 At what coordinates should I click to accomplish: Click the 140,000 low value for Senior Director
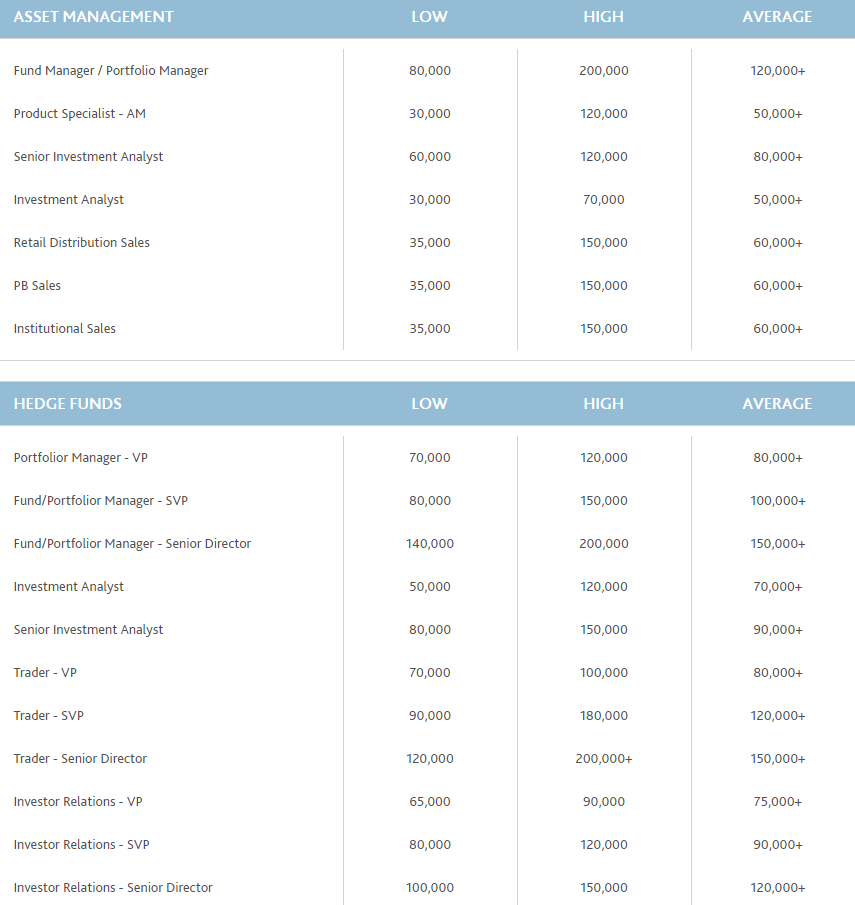coord(430,544)
